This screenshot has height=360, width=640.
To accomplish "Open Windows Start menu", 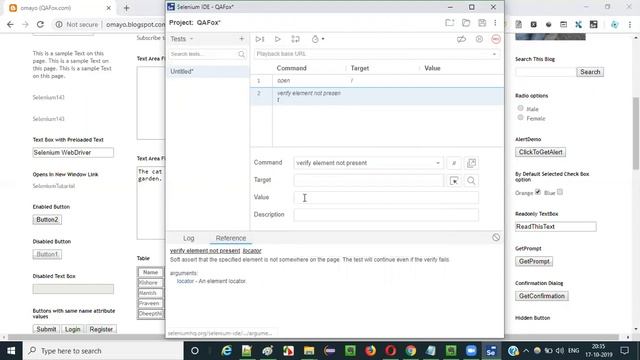I will click(x=11, y=351).
